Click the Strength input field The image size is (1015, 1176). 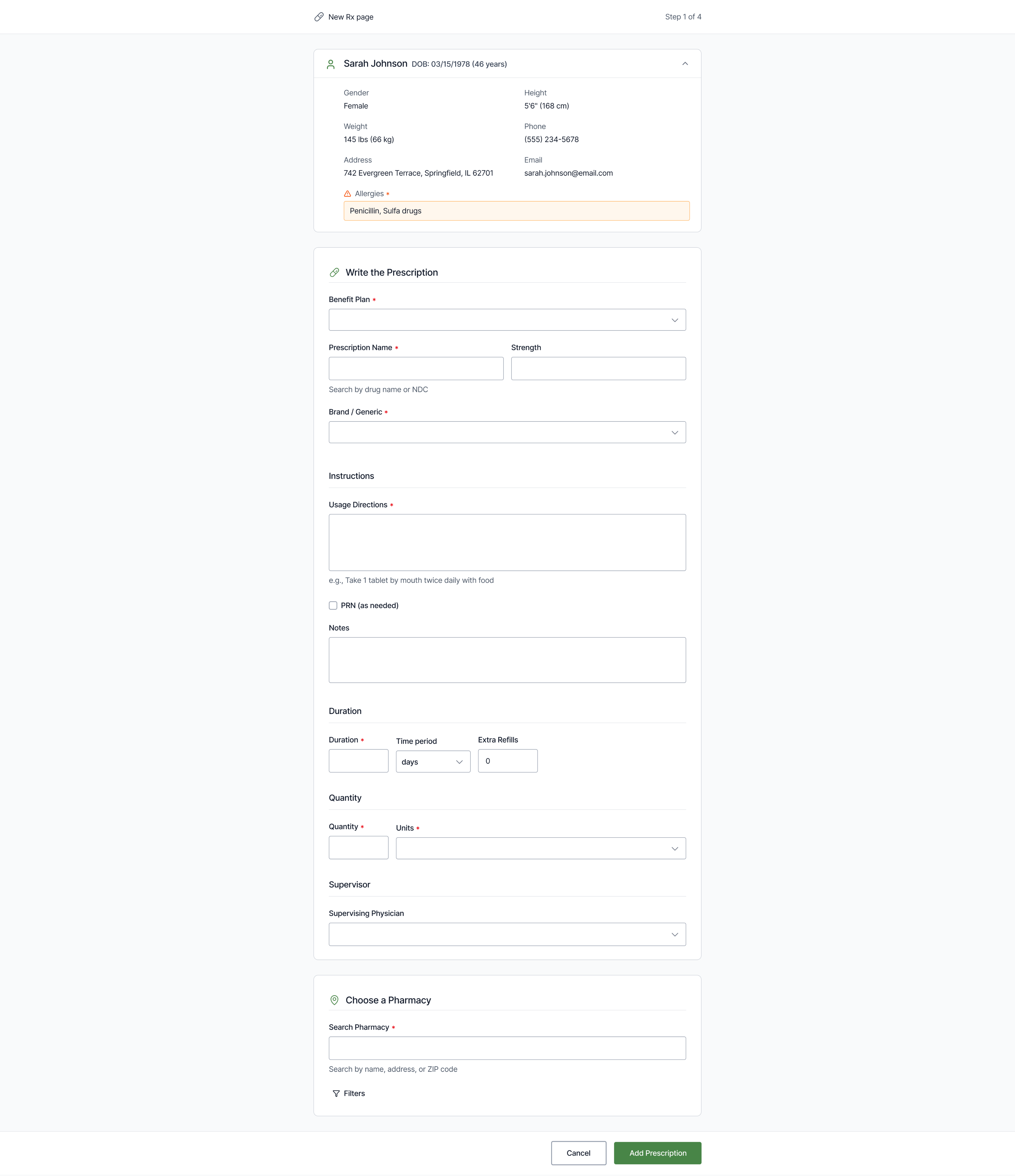(598, 368)
